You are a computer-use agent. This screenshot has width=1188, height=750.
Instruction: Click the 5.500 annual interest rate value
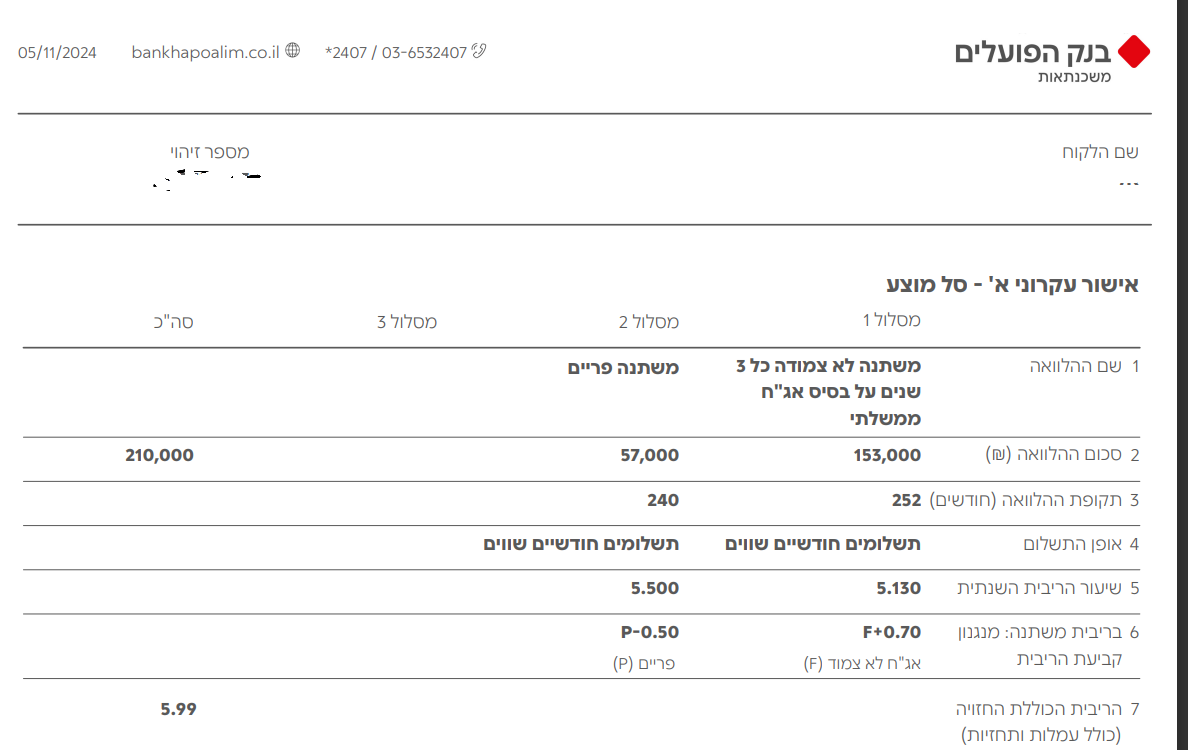655,588
